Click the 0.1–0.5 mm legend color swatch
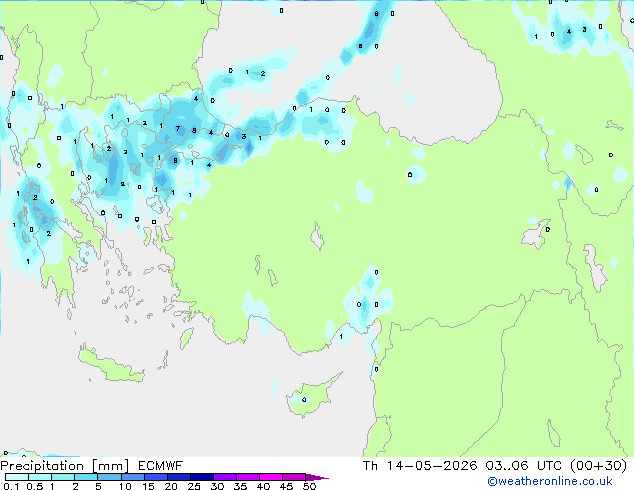 (x=17, y=477)
